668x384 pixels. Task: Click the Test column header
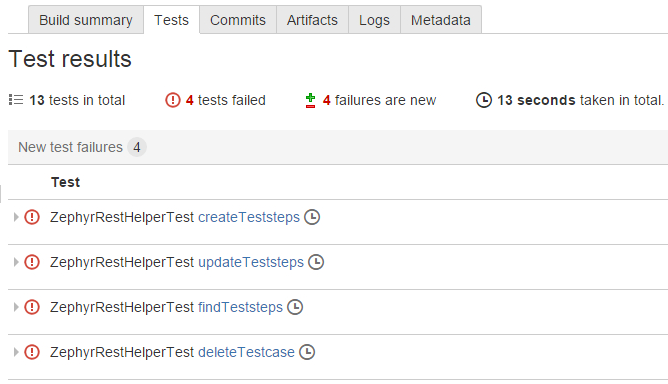pos(65,182)
